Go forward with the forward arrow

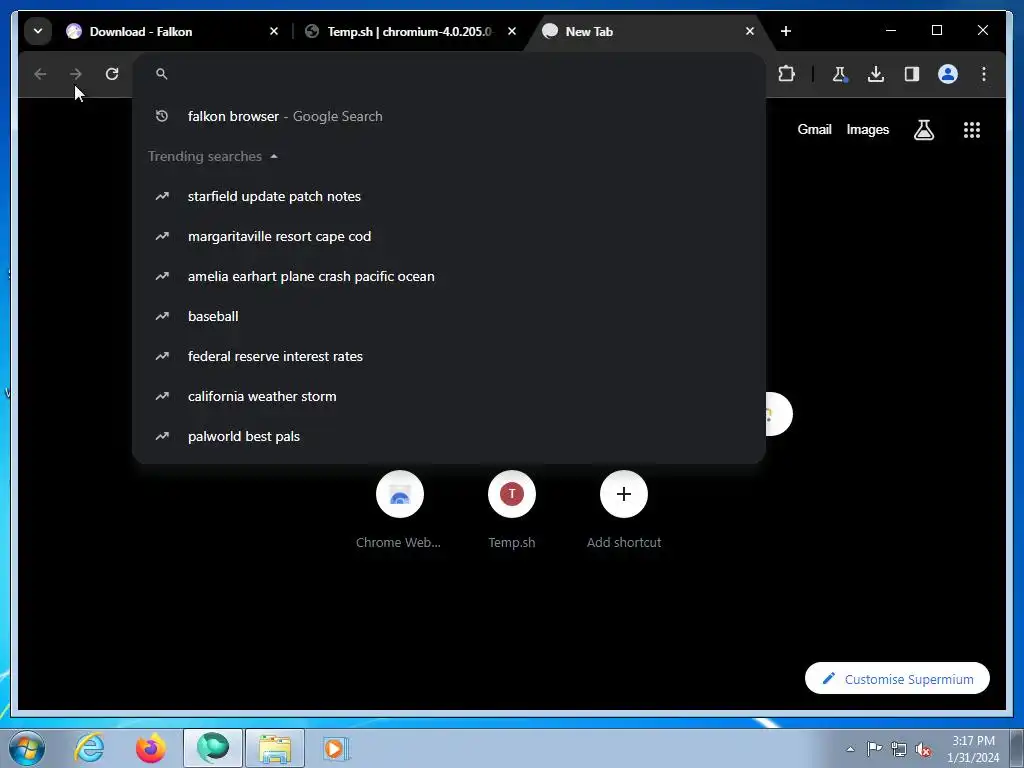coord(76,74)
